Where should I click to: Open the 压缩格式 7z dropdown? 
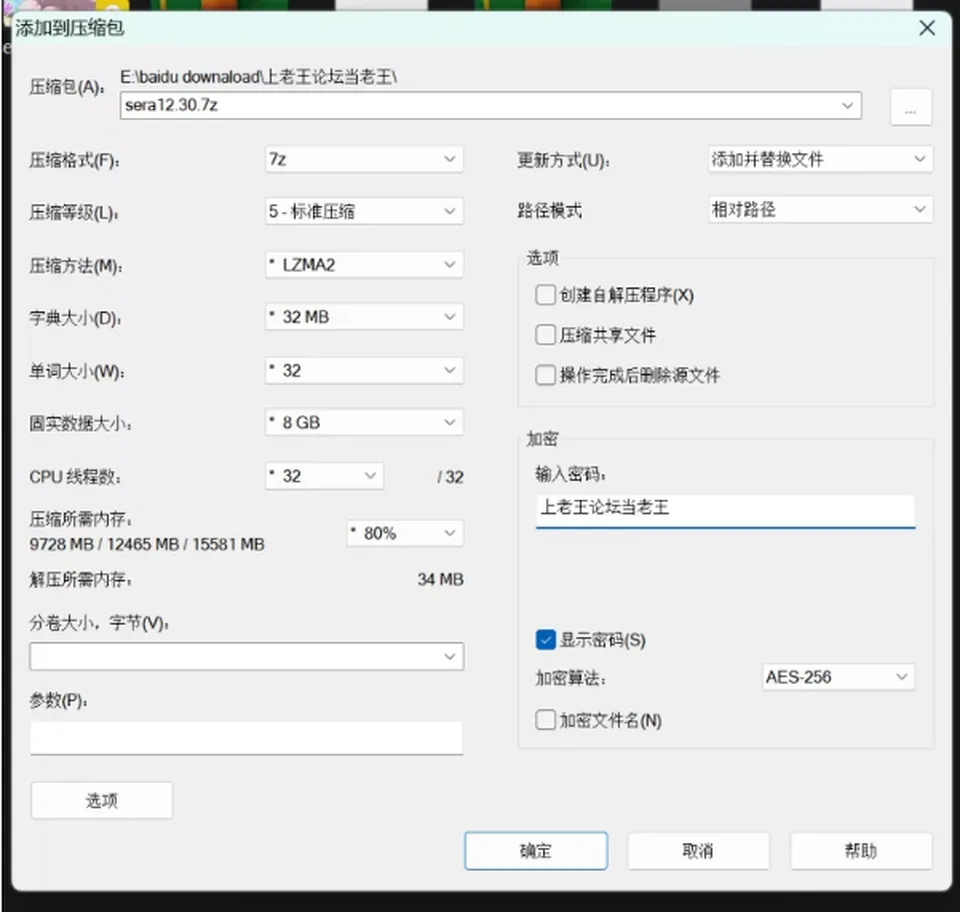click(x=364, y=160)
